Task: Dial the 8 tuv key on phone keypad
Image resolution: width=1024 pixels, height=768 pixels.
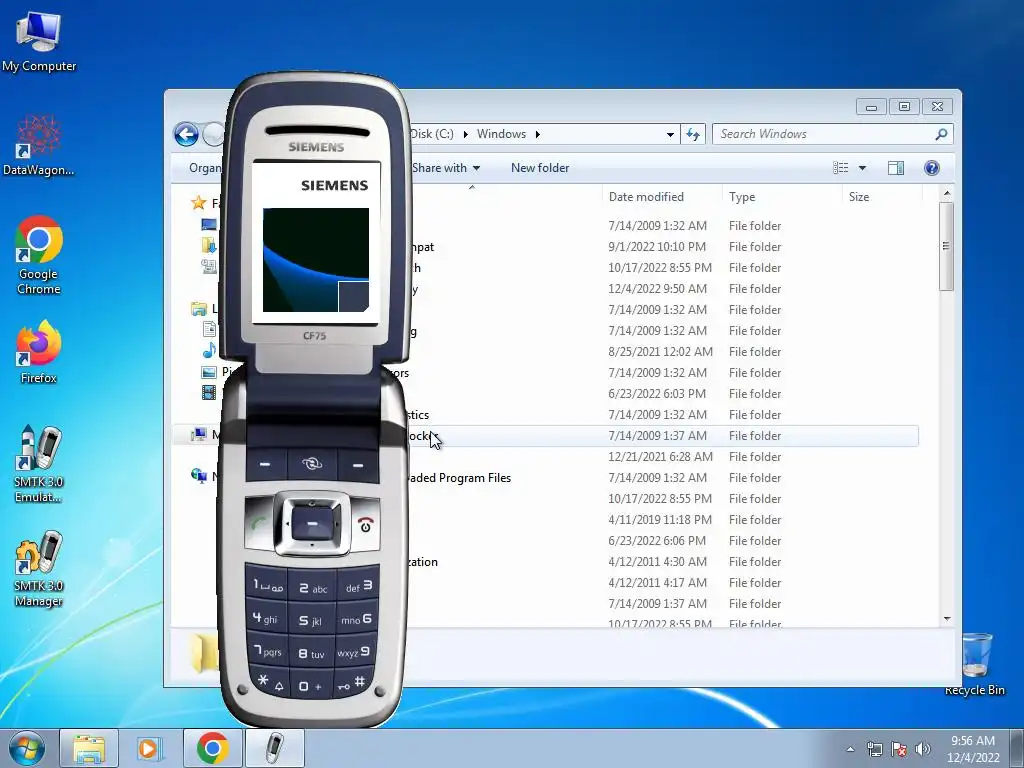Action: 312,653
